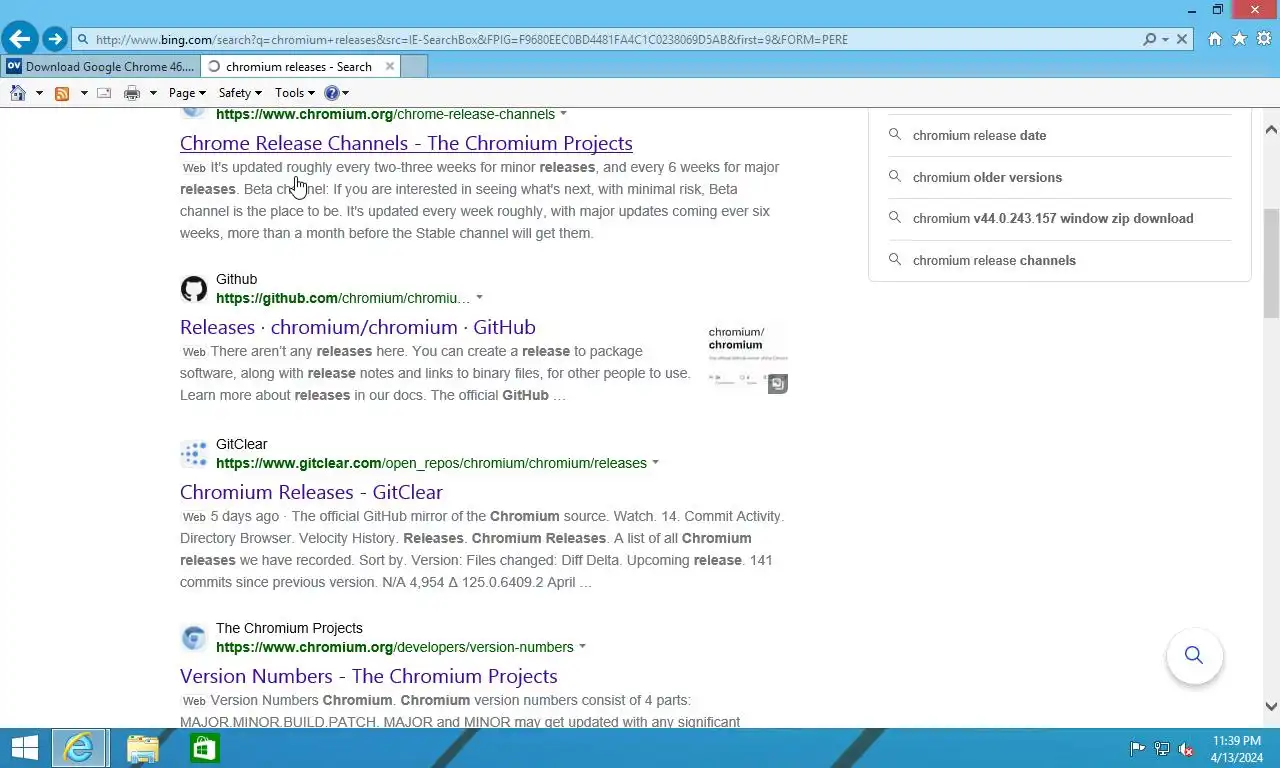Open Releases · chromium/chromium · GitHub link

pos(357,327)
